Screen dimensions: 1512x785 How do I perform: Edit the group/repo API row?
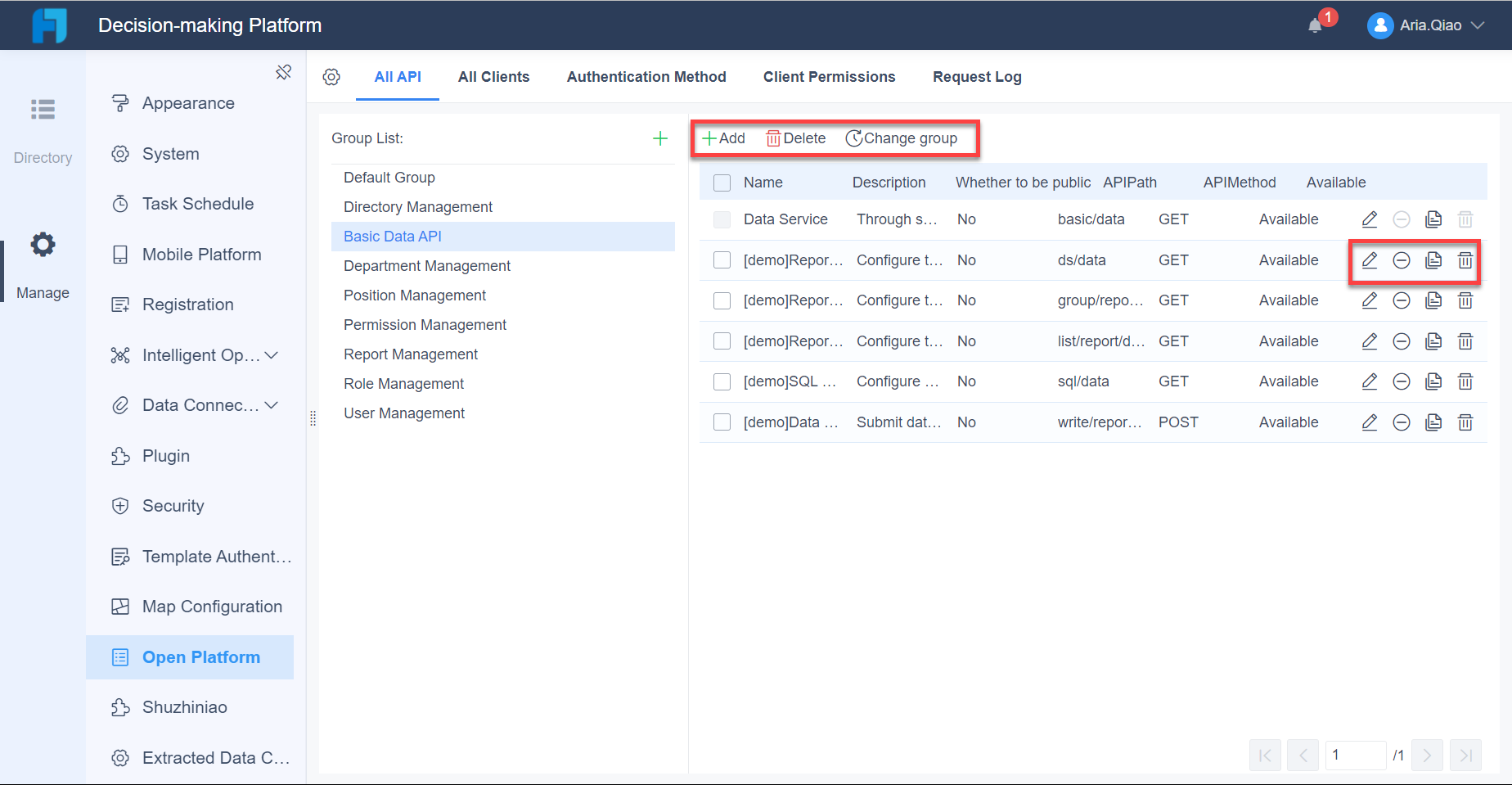coord(1370,300)
